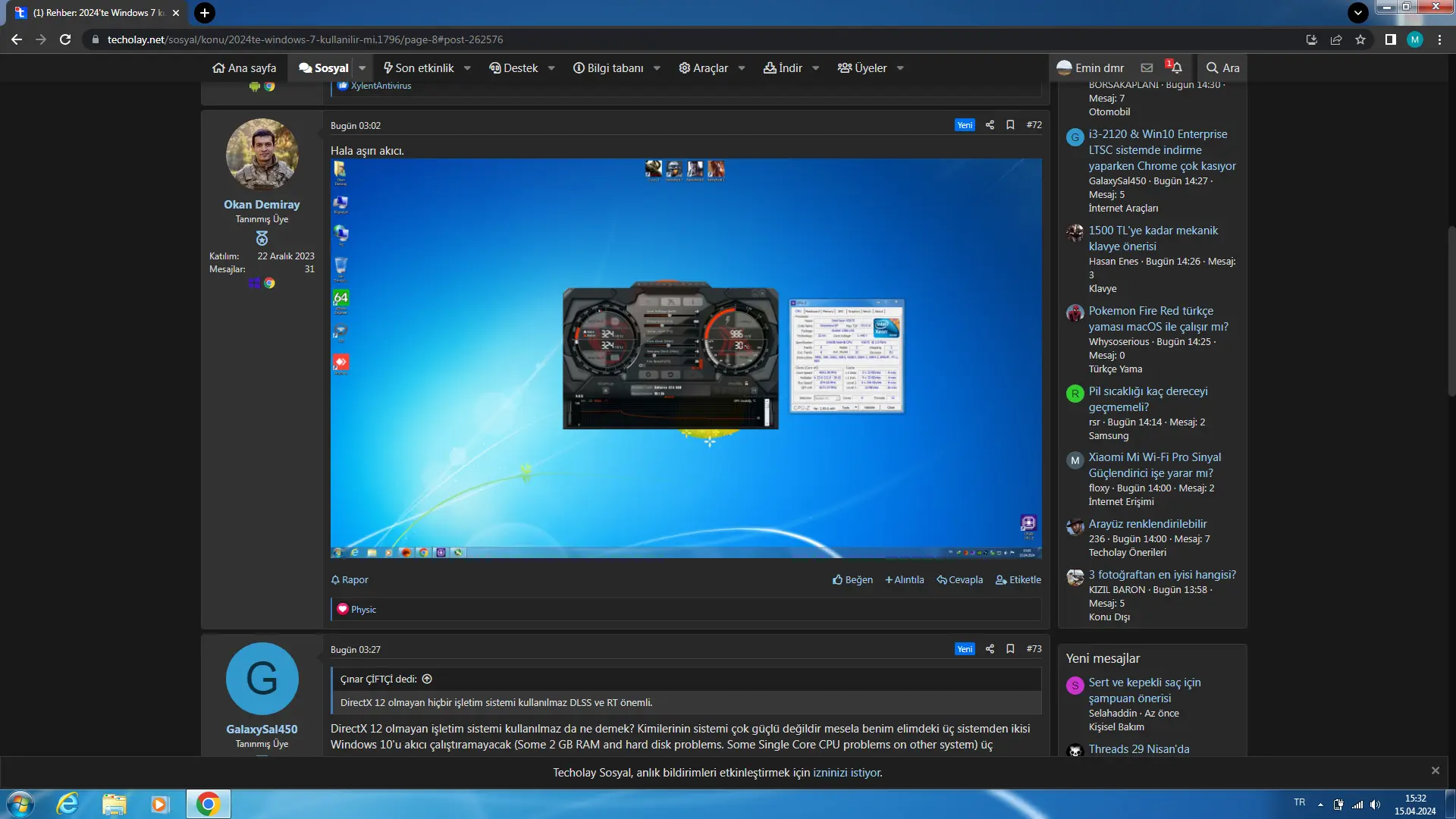Image resolution: width=1456 pixels, height=819 pixels.
Task: Click the izninizi istiyor permission link
Action: 847,773
